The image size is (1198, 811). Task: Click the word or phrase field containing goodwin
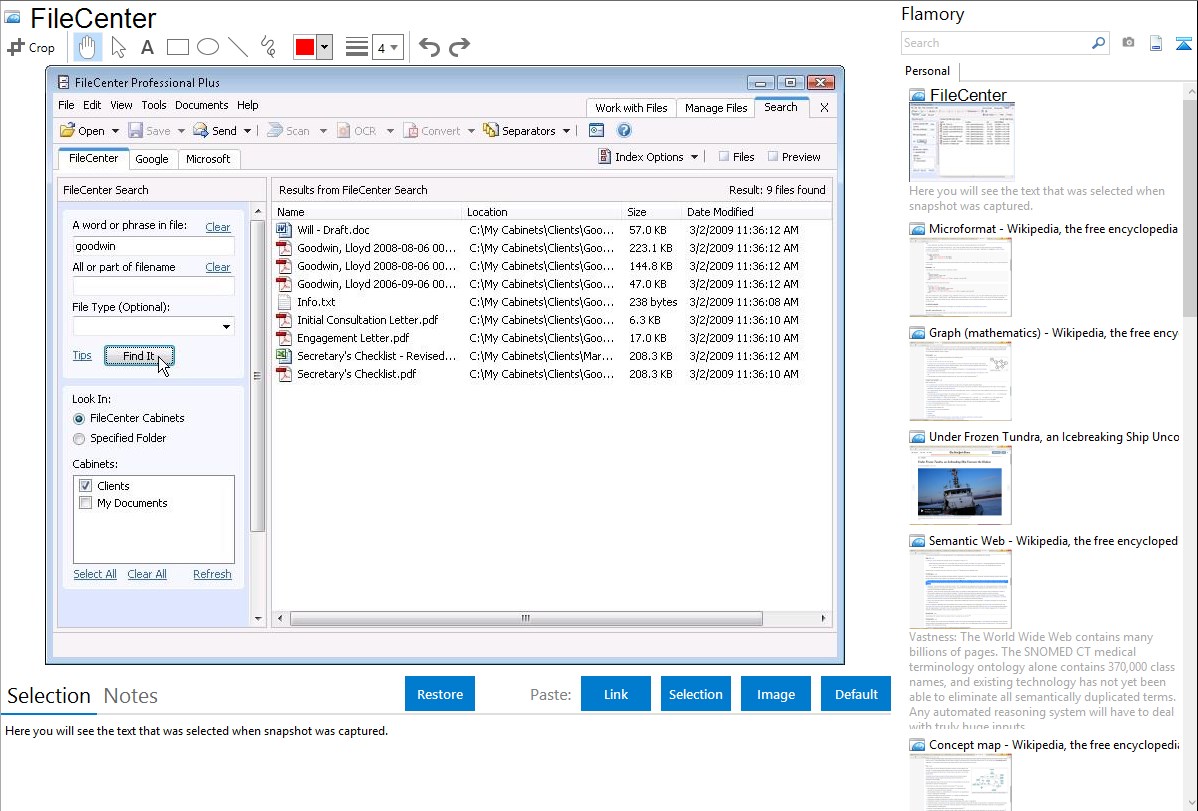coord(153,246)
